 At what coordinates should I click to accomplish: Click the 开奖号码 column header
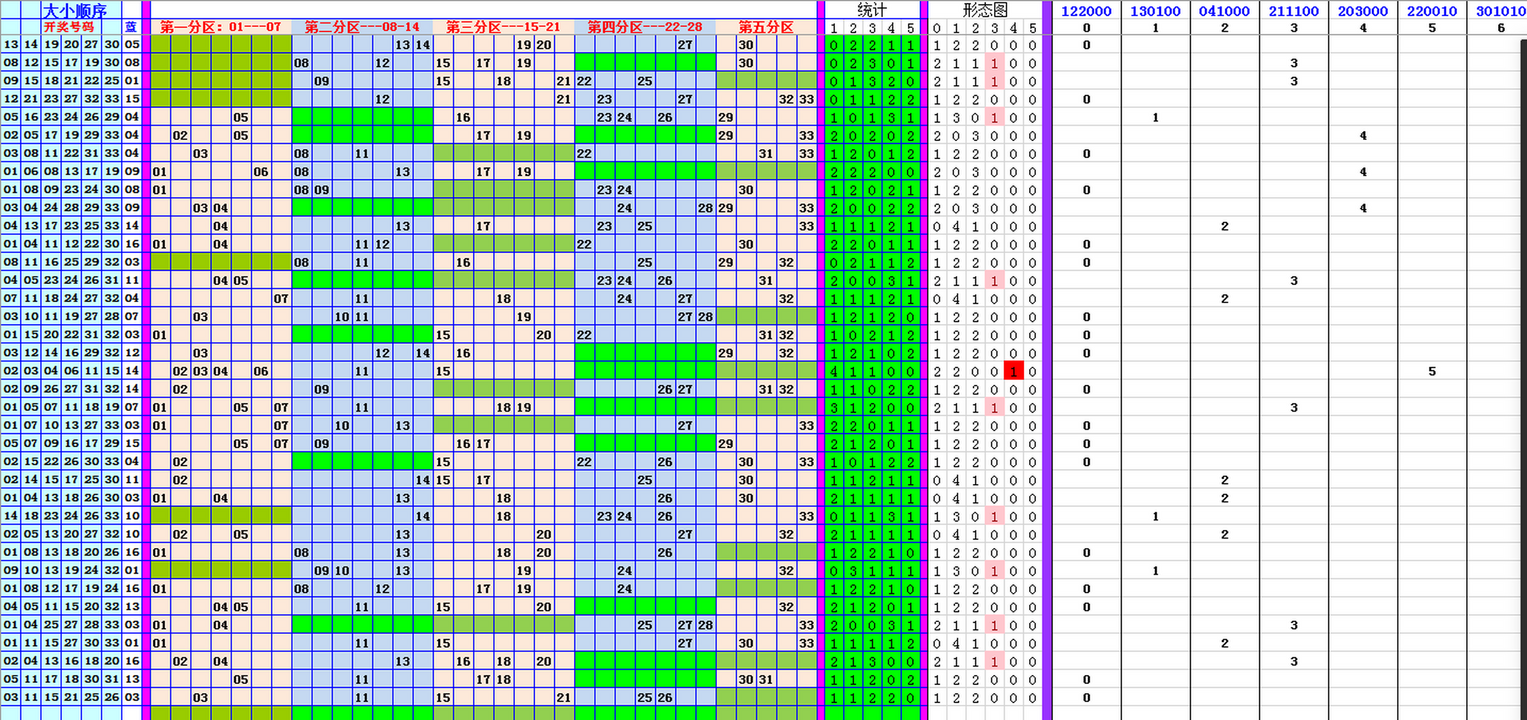69,27
